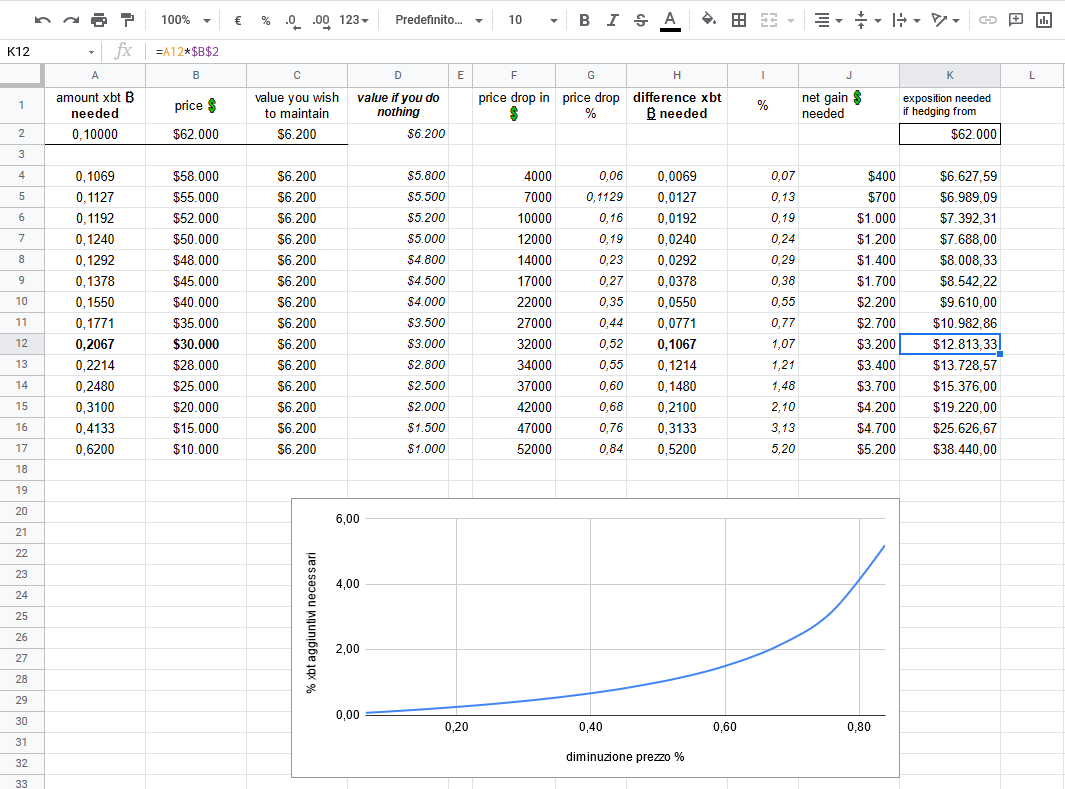Click the 'value you wish to maintain' header cell

(x=297, y=105)
